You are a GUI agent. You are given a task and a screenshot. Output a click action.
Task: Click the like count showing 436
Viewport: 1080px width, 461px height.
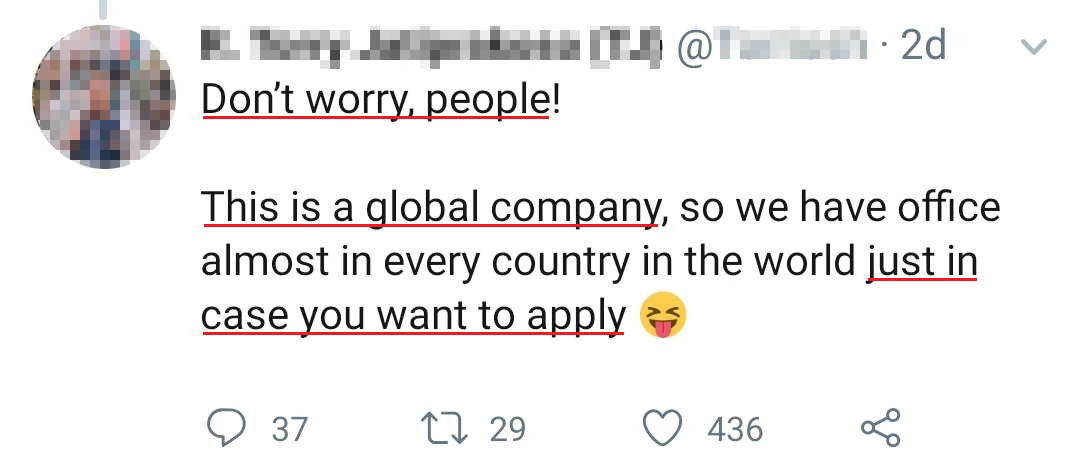point(735,429)
